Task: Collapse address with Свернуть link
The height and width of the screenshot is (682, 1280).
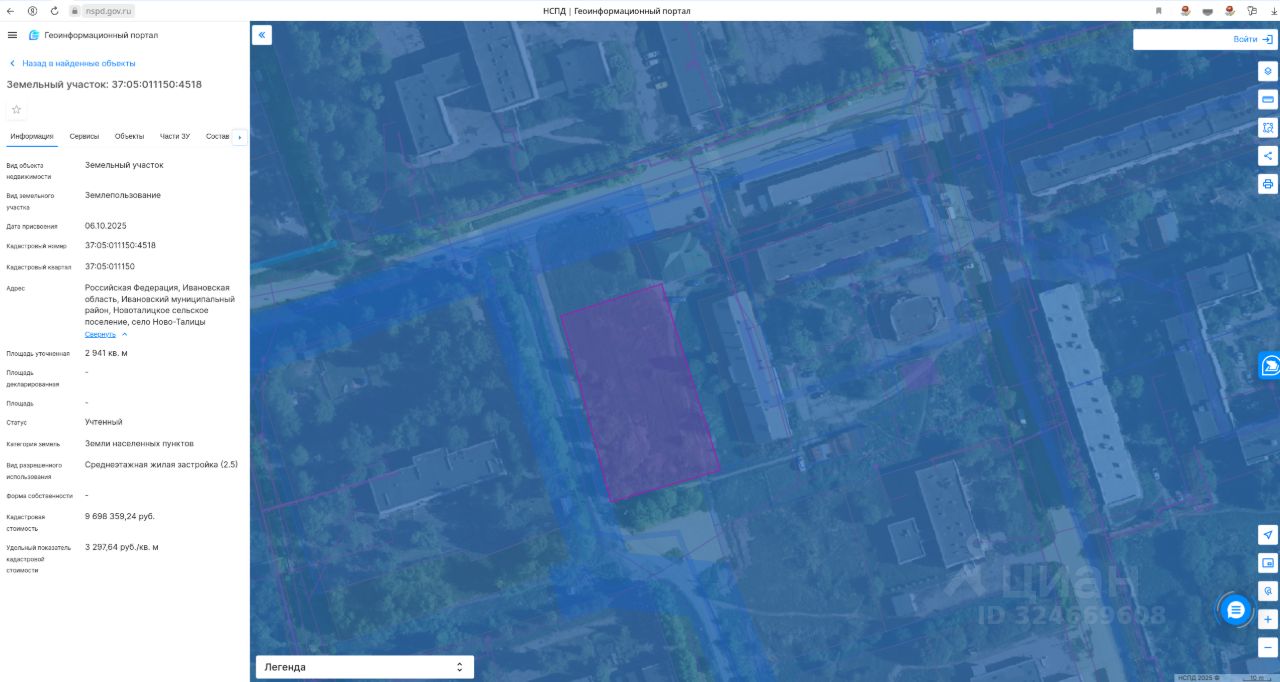Action: (106, 334)
